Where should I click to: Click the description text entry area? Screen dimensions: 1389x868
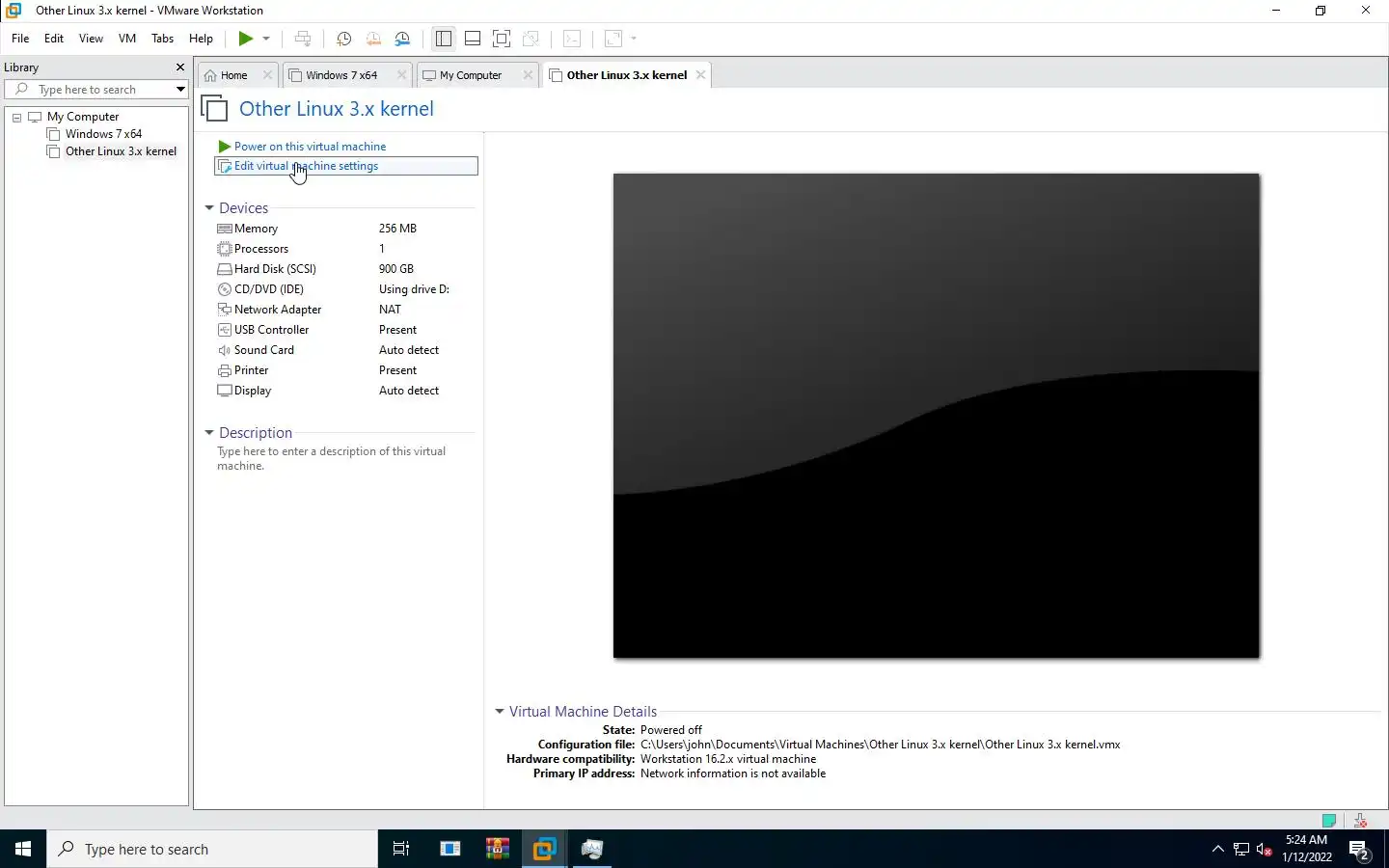332,458
